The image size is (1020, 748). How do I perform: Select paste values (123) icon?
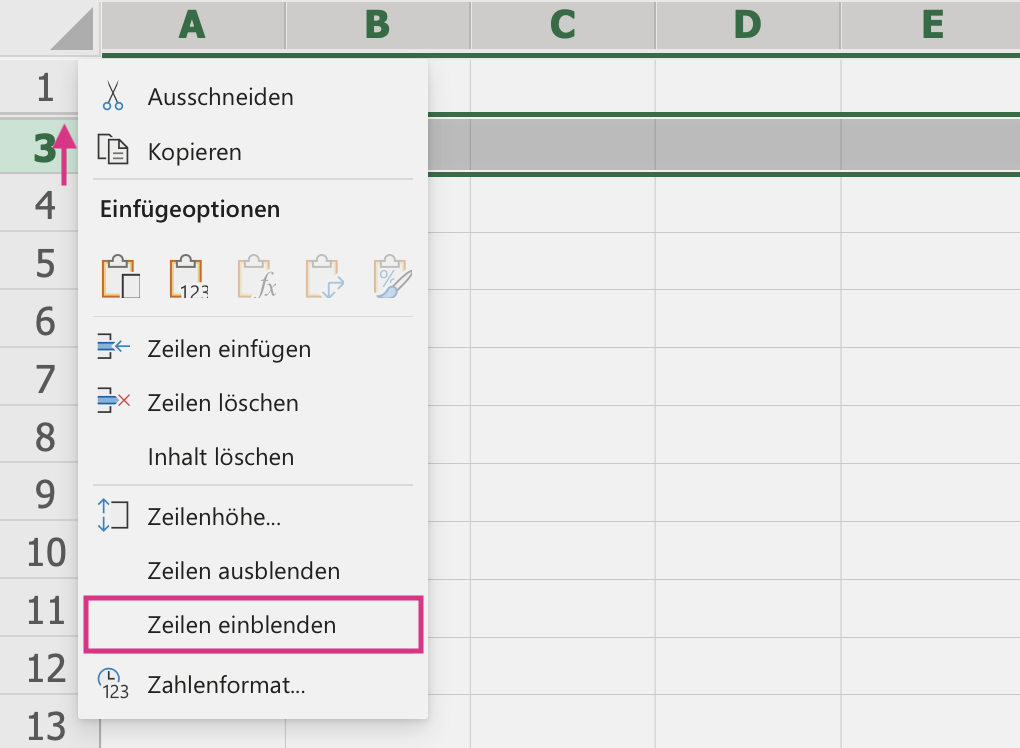pos(187,277)
